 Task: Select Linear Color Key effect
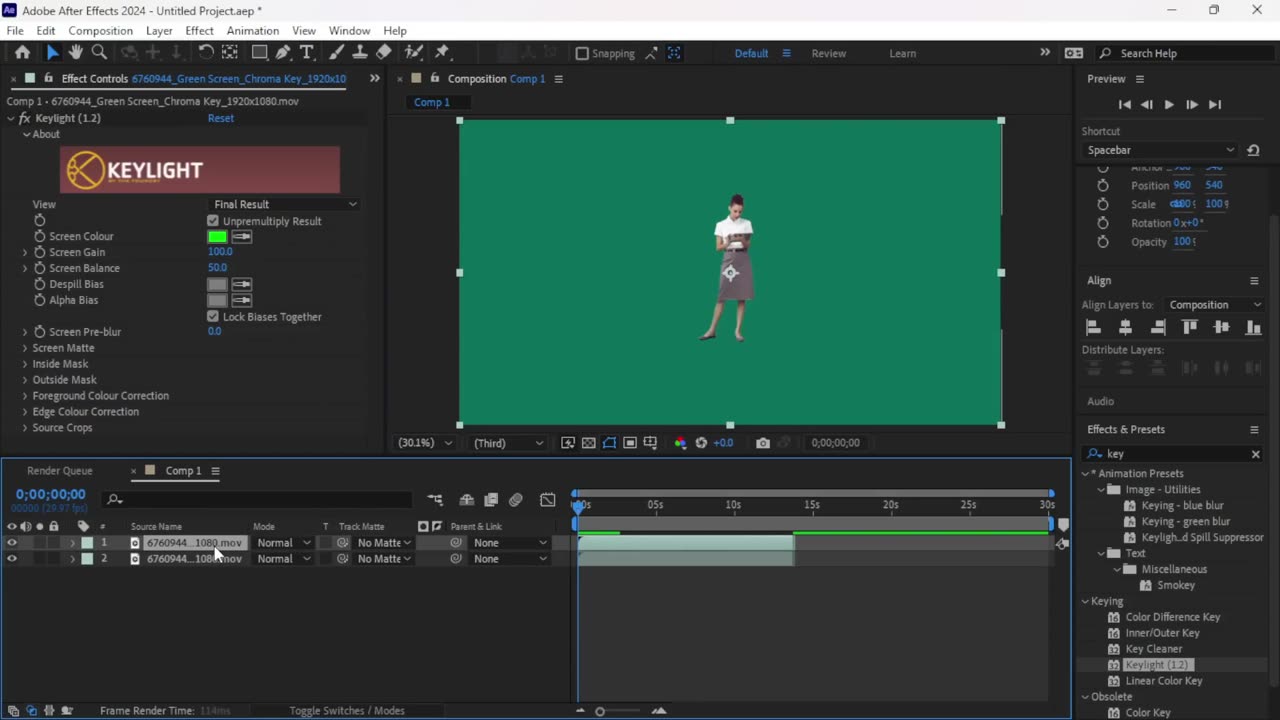pyautogui.click(x=1164, y=681)
